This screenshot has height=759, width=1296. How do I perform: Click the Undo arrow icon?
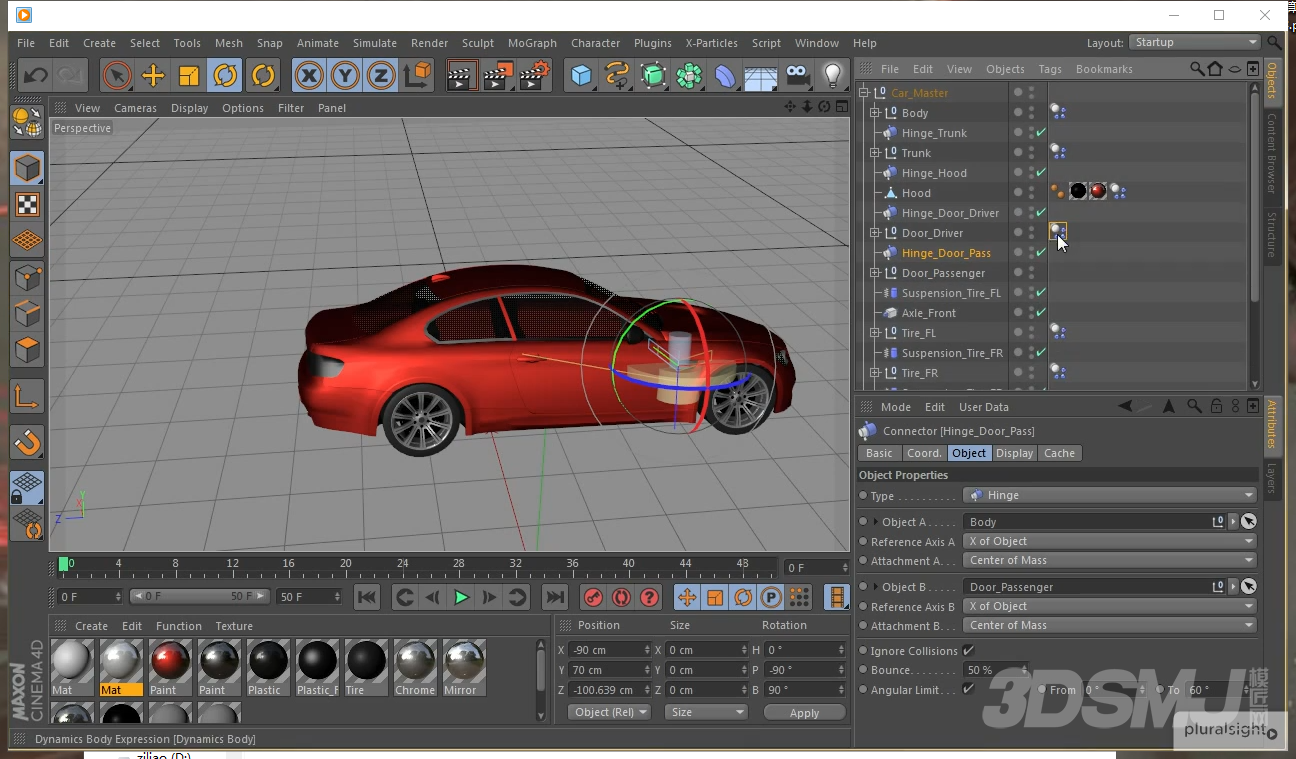36,75
